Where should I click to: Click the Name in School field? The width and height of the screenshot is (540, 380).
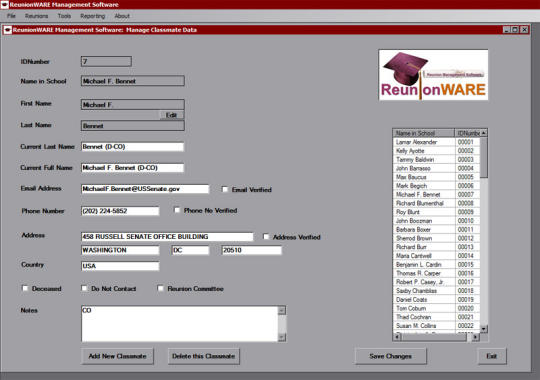[x=133, y=81]
